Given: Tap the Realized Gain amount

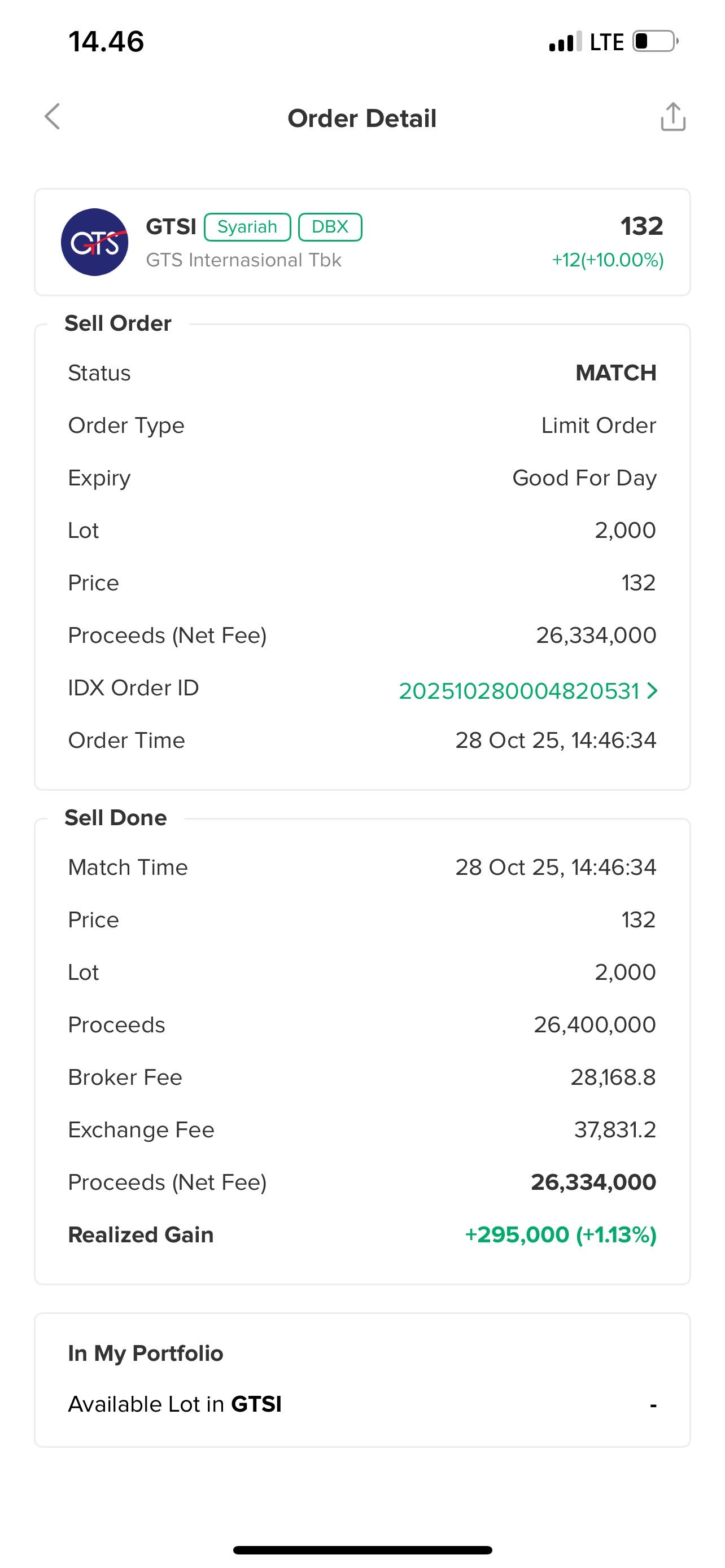Looking at the screenshot, I should (560, 1234).
